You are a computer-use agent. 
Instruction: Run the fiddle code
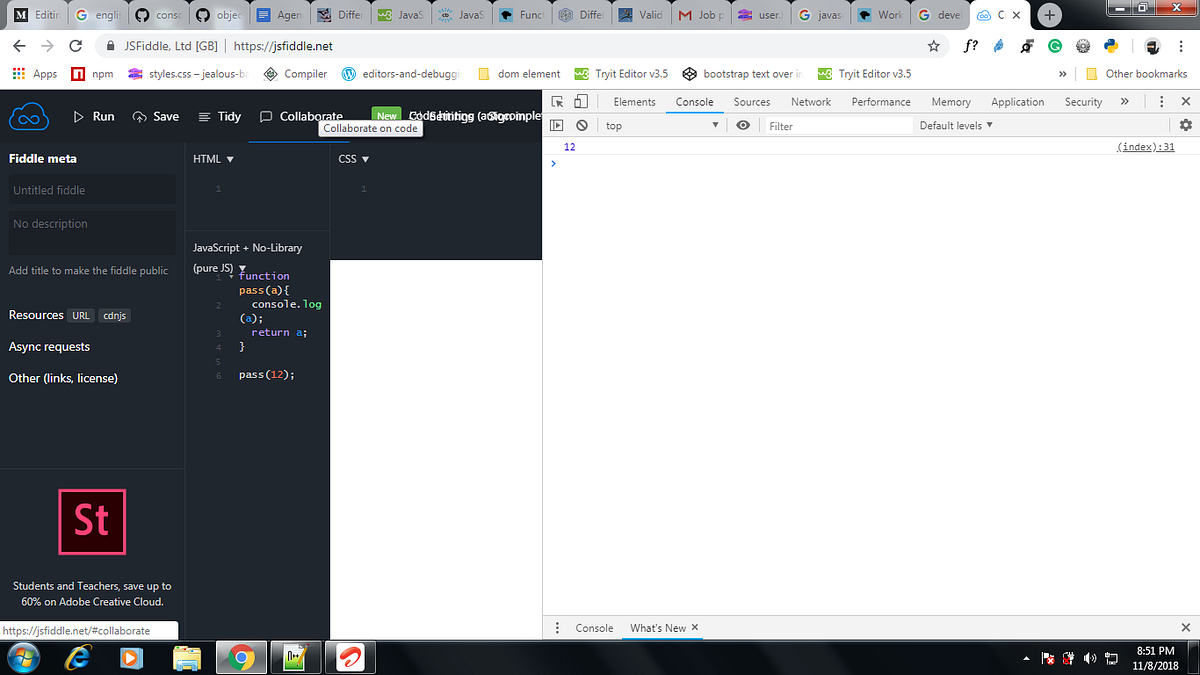(94, 116)
